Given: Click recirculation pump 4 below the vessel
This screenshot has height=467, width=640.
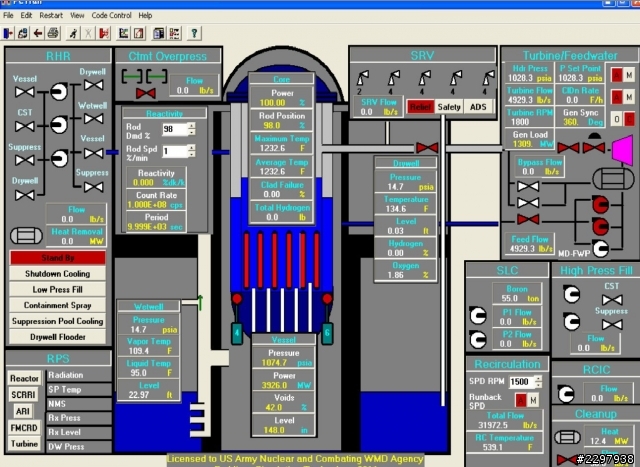Looking at the screenshot, I should point(237,333).
